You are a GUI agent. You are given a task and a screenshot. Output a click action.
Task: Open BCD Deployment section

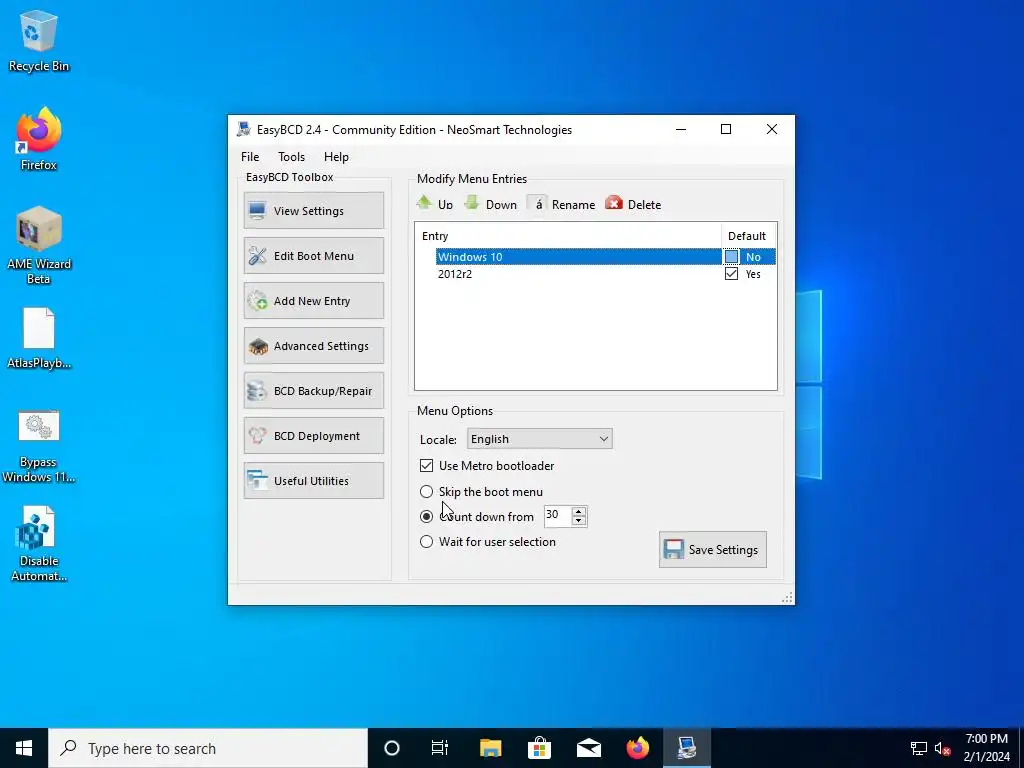tap(313, 436)
